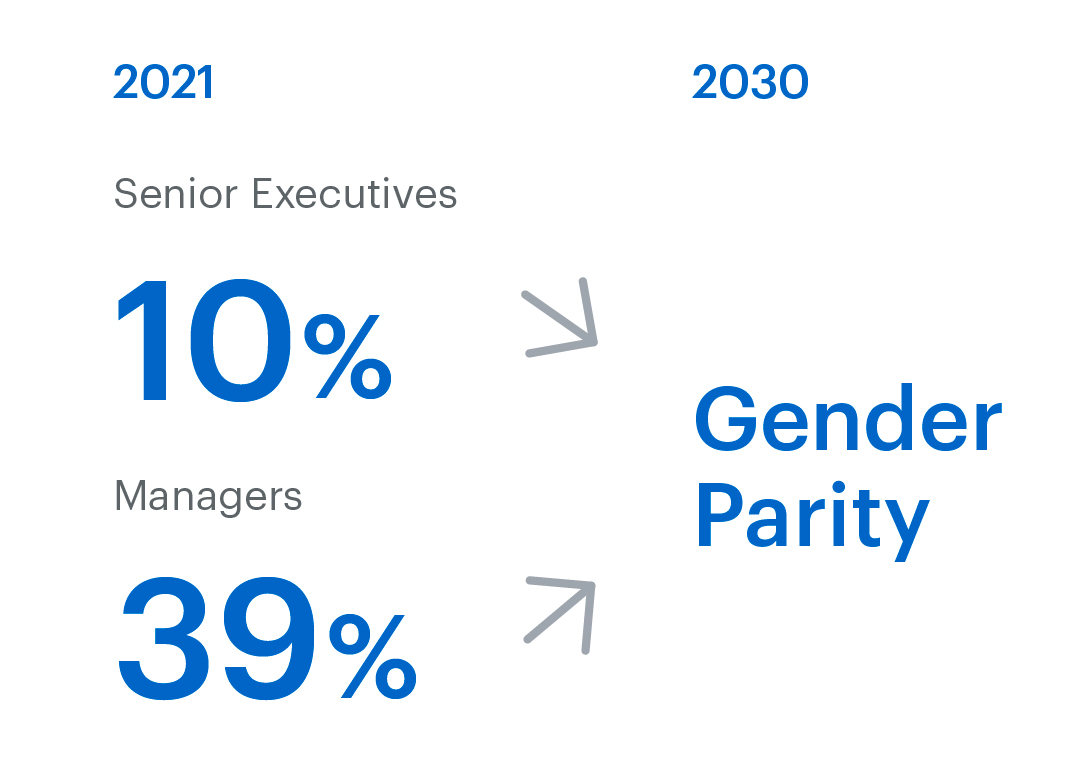This screenshot has width=1079, height=769.
Task: Click the downward-pointing arrow beside 10%
Action: pyautogui.click(x=562, y=318)
